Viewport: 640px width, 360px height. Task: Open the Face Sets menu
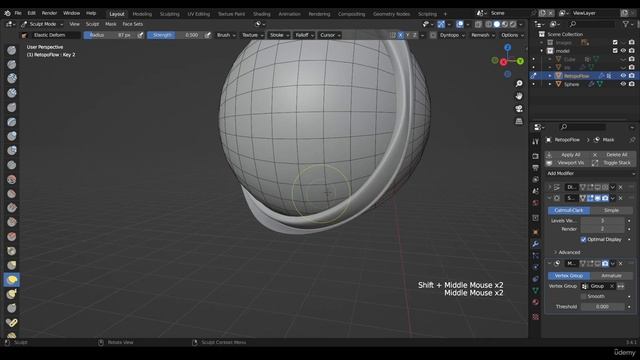coord(133,24)
